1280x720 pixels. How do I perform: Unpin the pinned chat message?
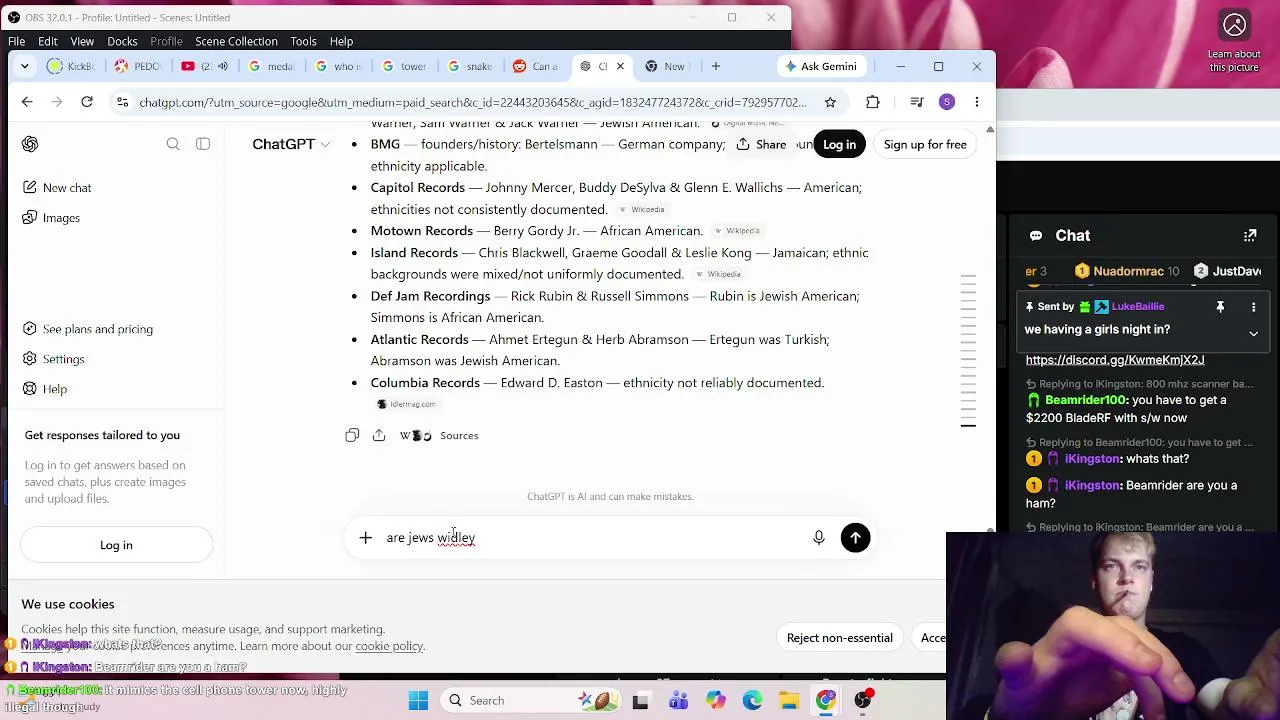click(1220, 307)
